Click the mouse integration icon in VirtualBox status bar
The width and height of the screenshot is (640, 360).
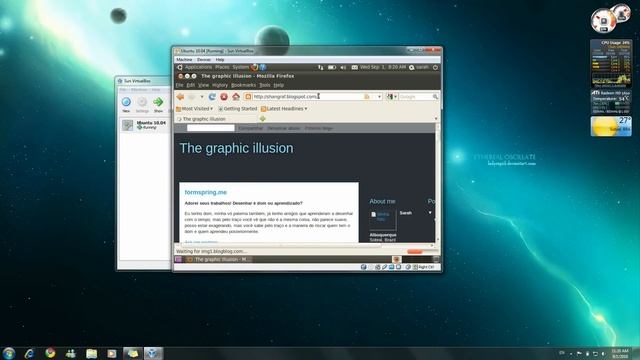pyautogui.click(x=408, y=267)
